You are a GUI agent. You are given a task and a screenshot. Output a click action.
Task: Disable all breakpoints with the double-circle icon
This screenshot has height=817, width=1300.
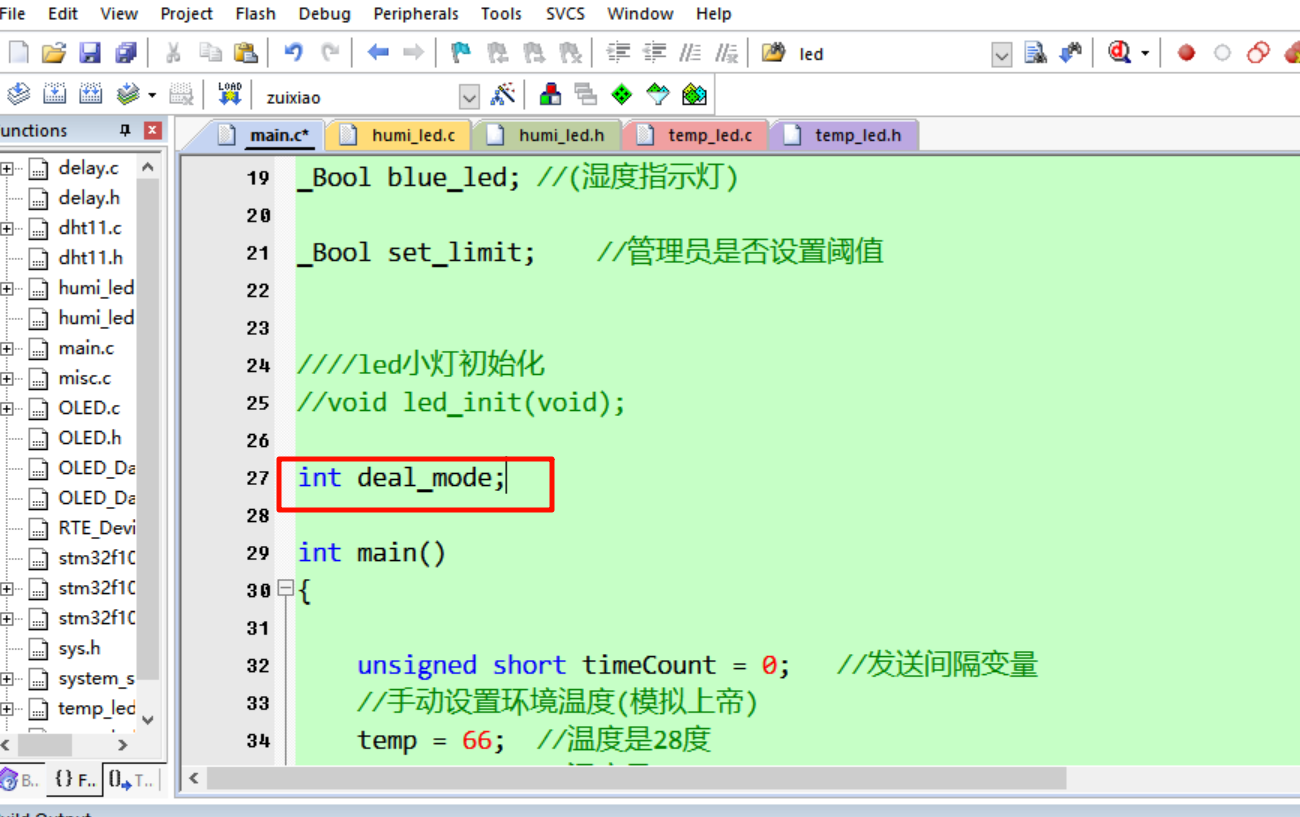pyautogui.click(x=1258, y=53)
